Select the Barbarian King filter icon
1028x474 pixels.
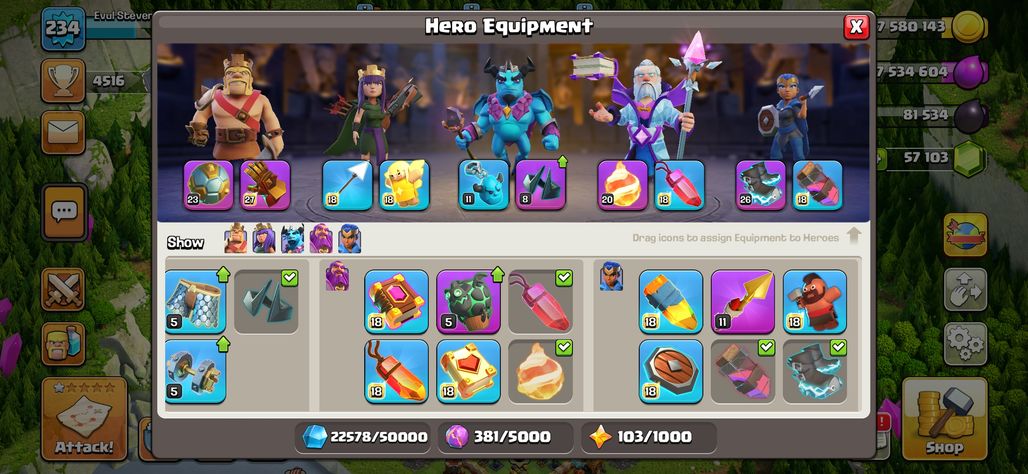coord(236,238)
